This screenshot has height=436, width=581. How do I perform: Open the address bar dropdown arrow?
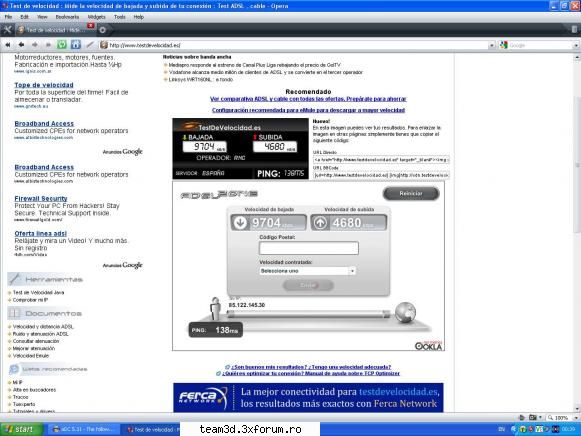(x=492, y=45)
